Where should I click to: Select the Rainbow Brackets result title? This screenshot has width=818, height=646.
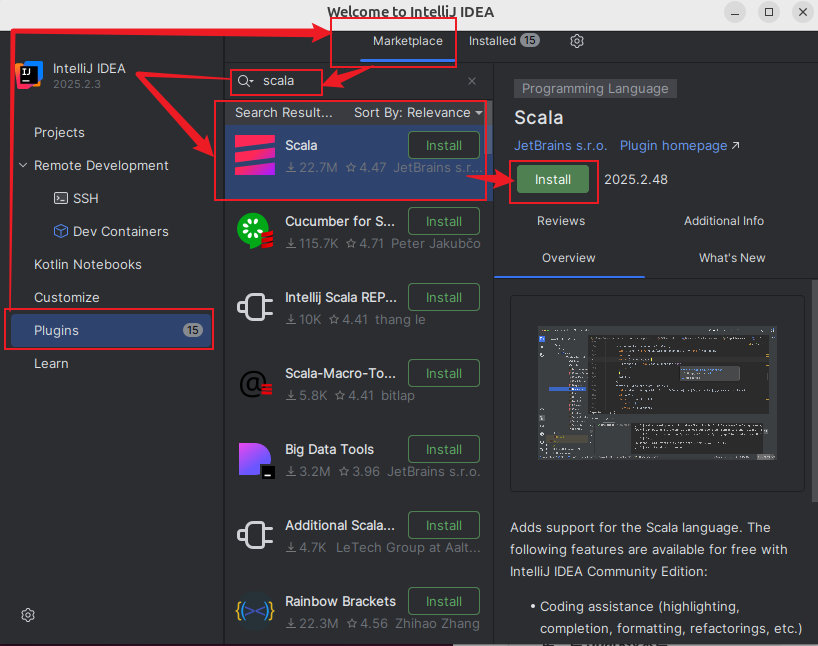pyautogui.click(x=340, y=601)
